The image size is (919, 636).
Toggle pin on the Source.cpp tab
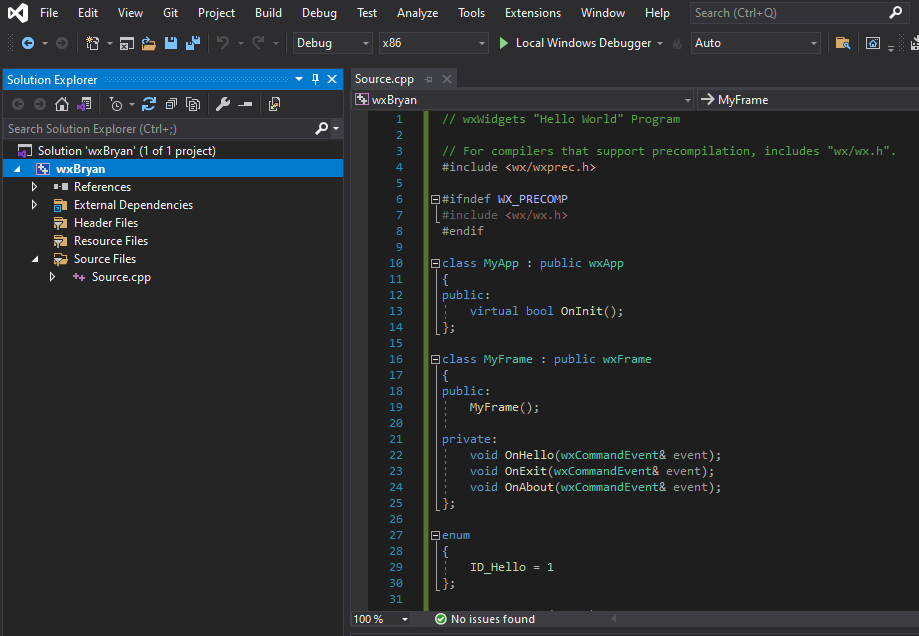[428, 79]
